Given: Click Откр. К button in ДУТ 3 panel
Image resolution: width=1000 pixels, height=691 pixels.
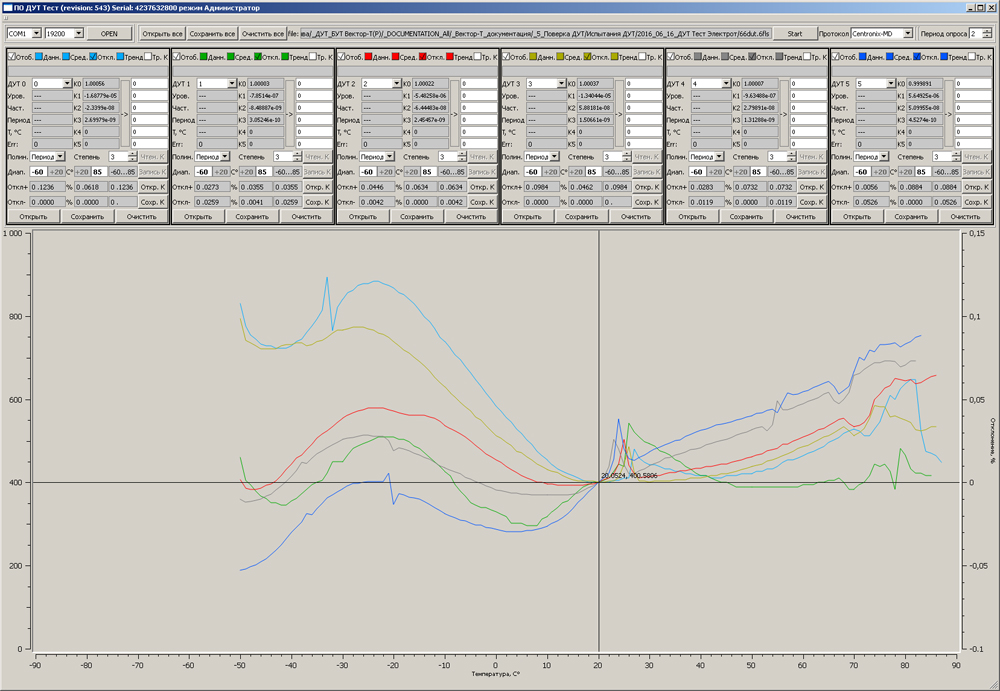Looking at the screenshot, I should point(647,187).
